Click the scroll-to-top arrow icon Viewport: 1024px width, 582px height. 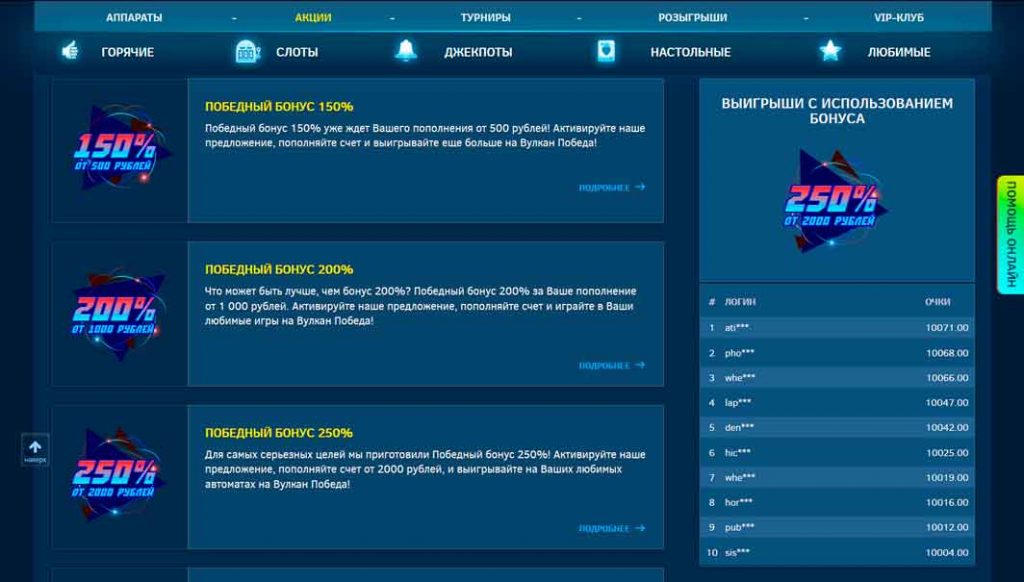pos(35,448)
